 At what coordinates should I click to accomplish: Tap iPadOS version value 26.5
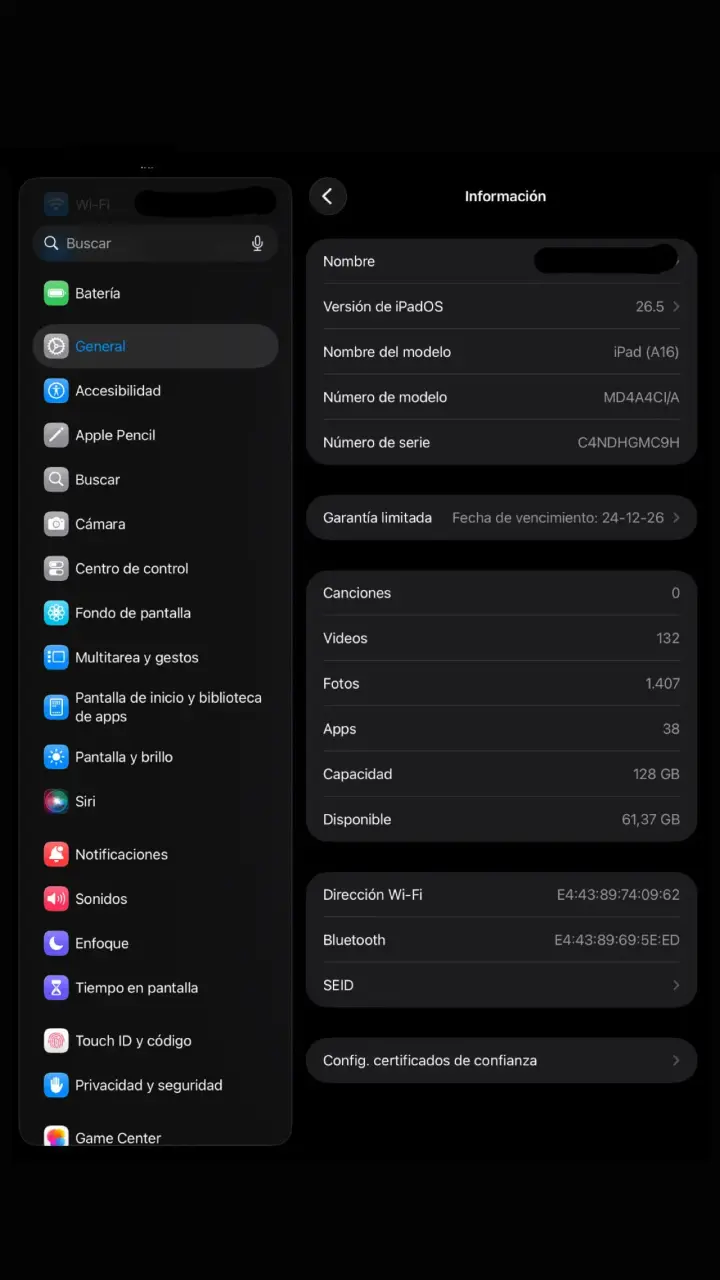point(650,307)
